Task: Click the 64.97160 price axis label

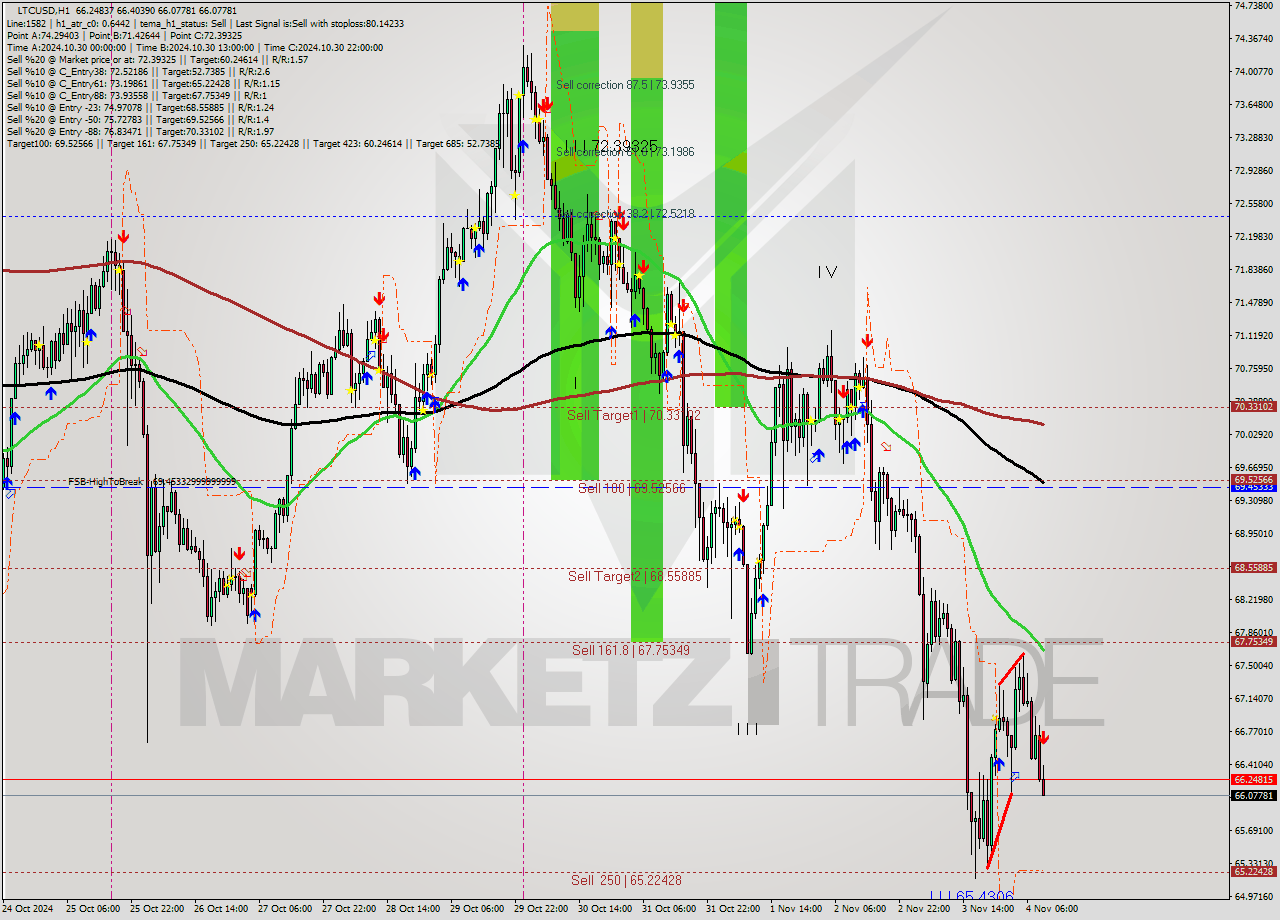Action: point(1253,896)
